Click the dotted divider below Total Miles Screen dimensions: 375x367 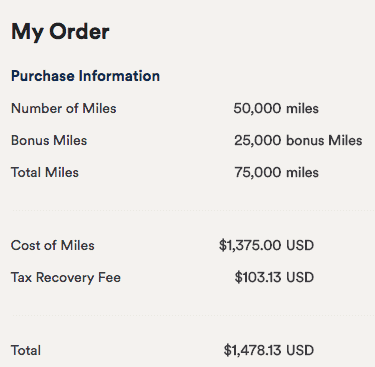coord(193,211)
